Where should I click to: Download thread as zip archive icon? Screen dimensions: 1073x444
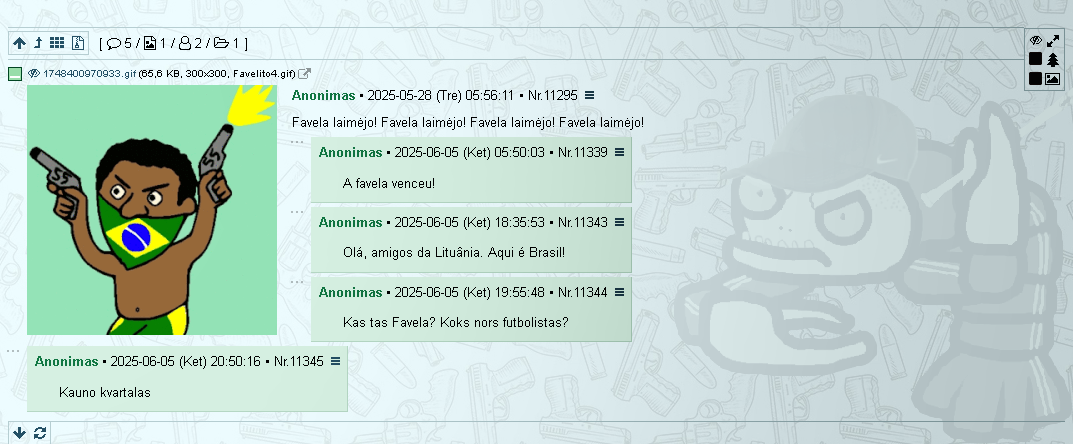click(x=78, y=43)
